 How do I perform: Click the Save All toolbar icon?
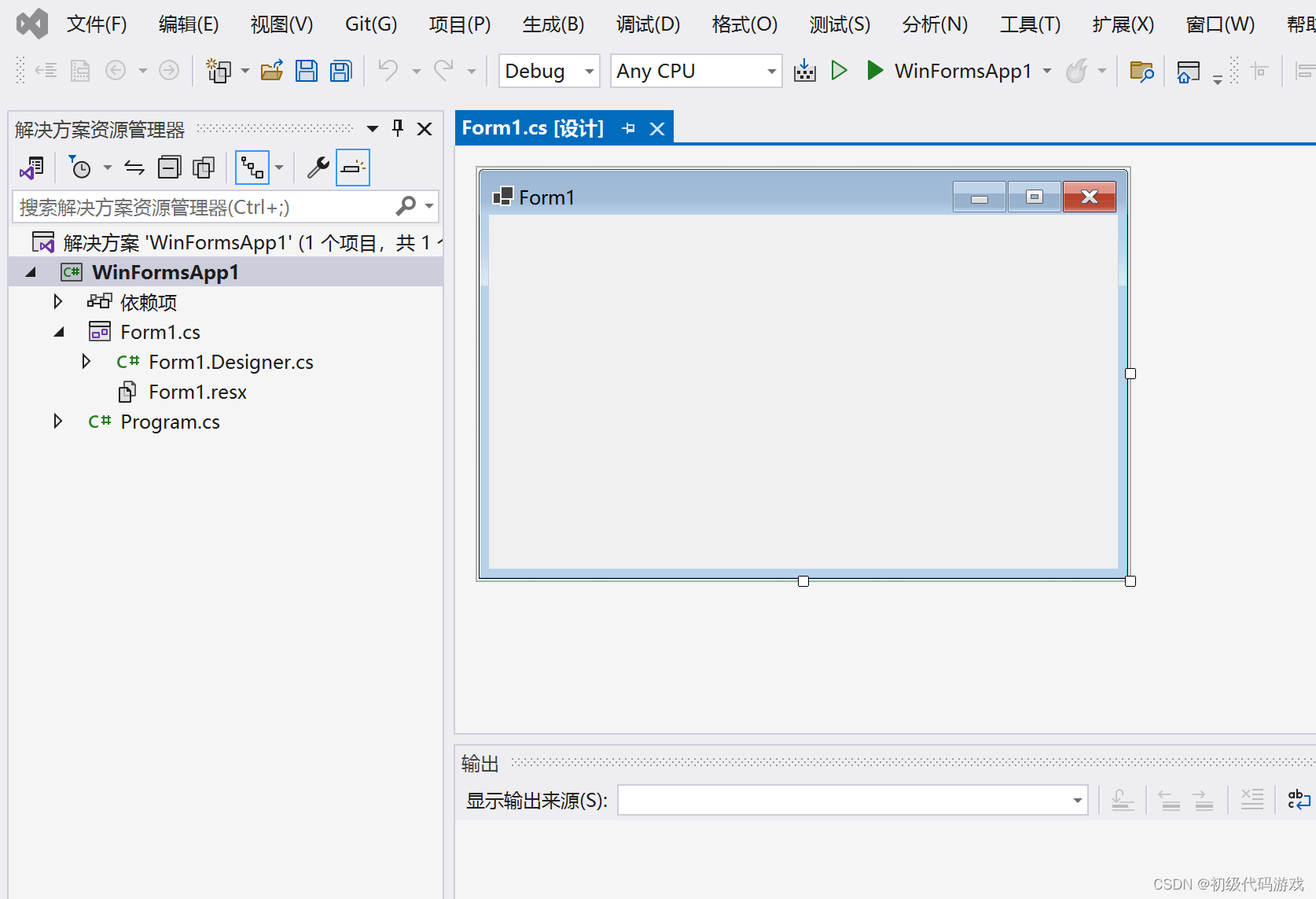(x=340, y=72)
